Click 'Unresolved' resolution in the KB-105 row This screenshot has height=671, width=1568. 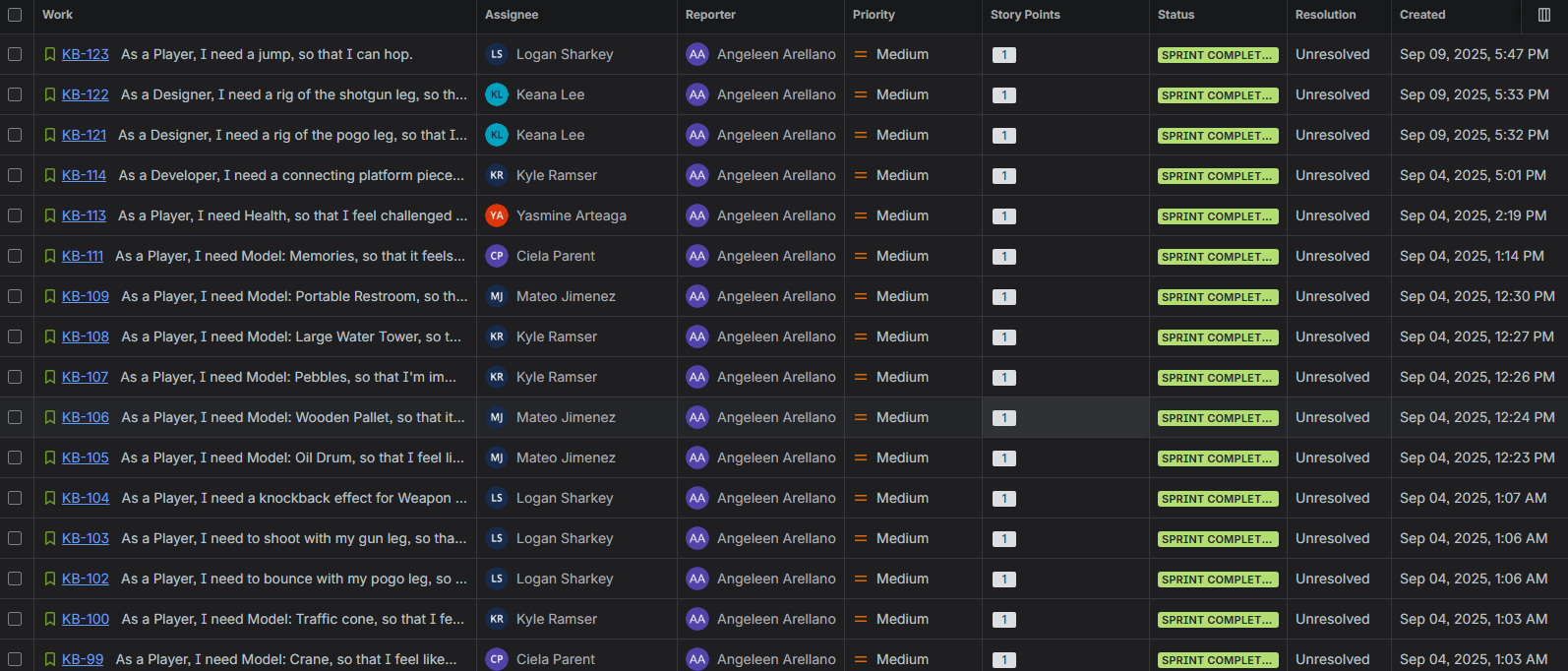[1332, 457]
